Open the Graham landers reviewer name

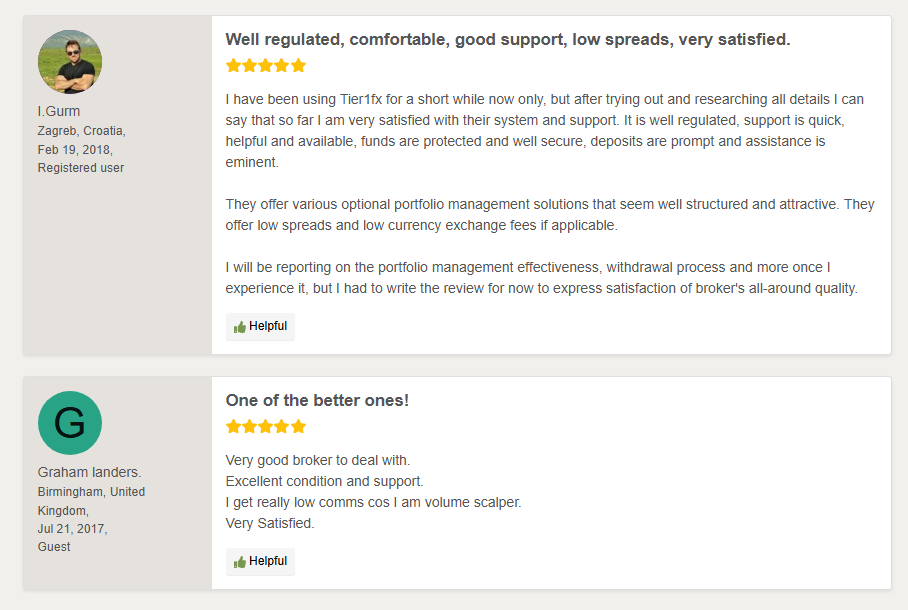click(90, 472)
